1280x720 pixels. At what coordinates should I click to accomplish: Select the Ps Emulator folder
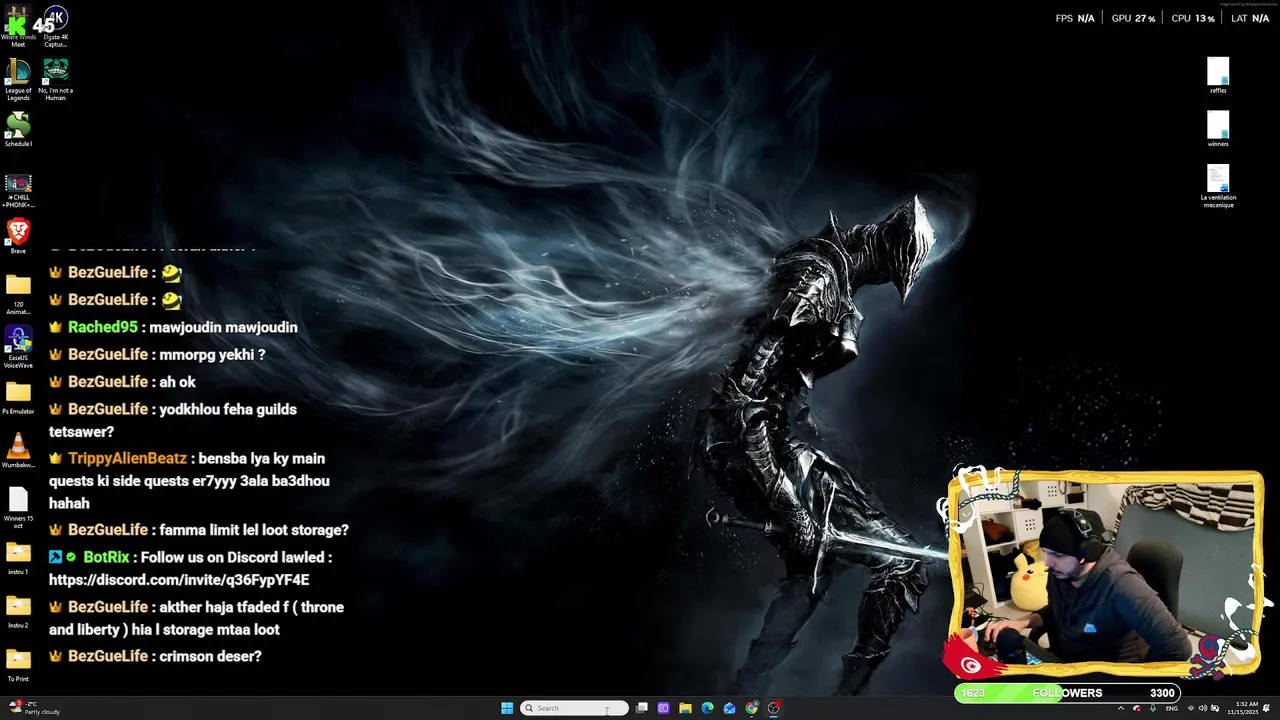tap(18, 397)
